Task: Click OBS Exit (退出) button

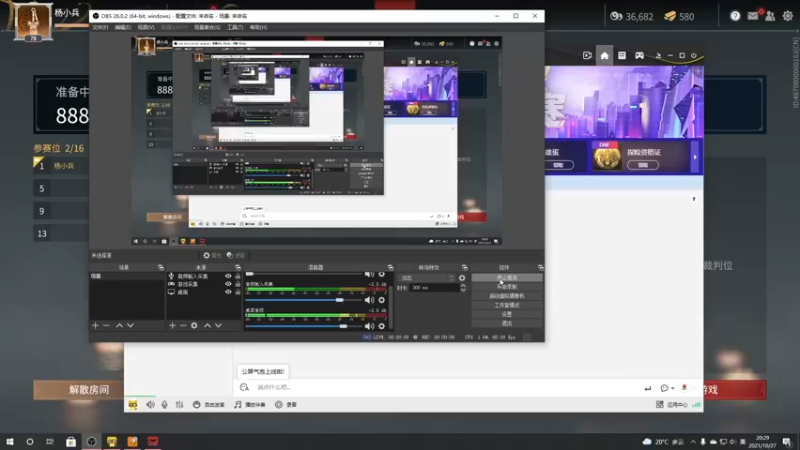Action: (x=507, y=323)
